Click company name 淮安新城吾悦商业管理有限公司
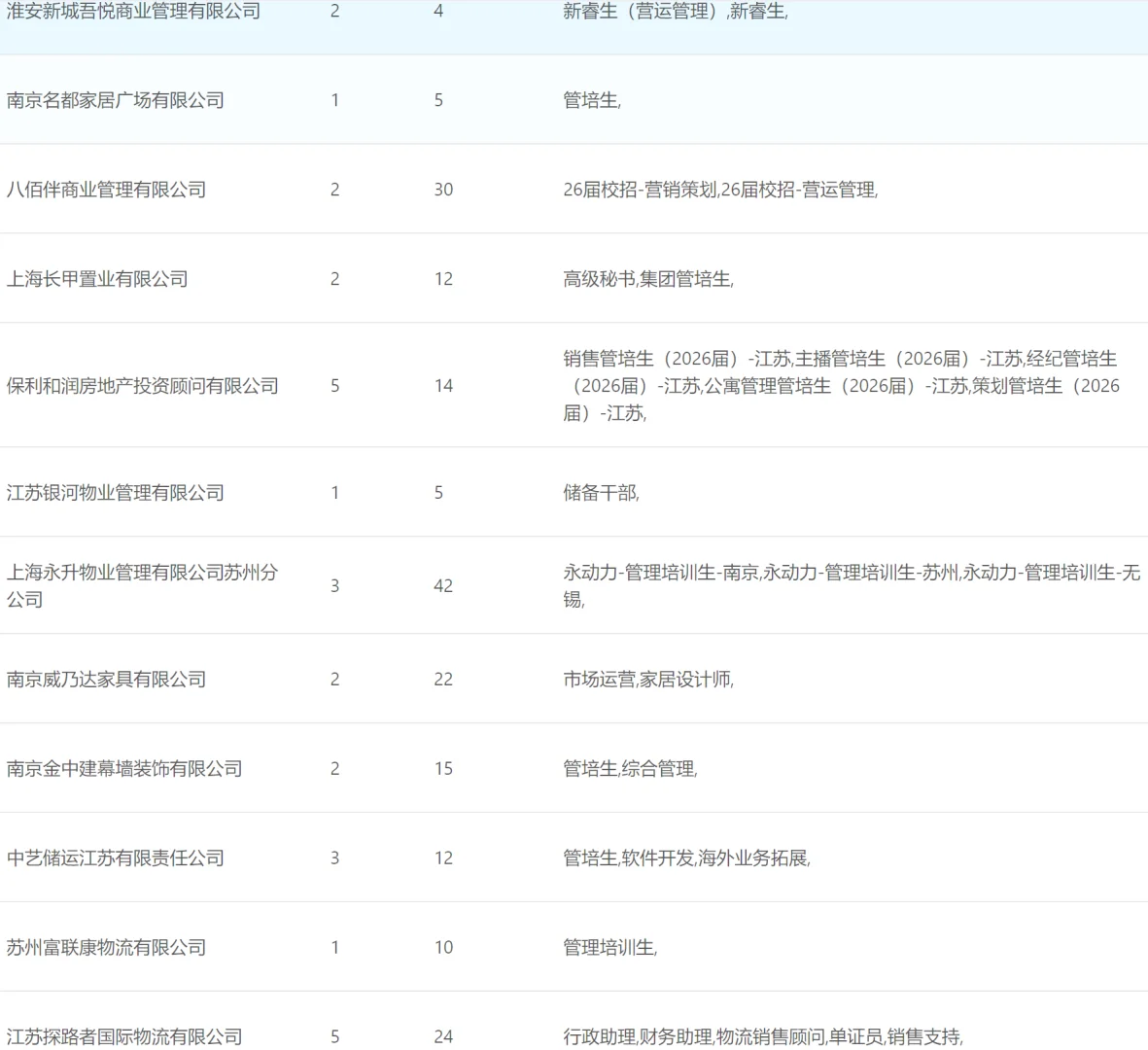The height and width of the screenshot is (1050, 1148). 133,11
